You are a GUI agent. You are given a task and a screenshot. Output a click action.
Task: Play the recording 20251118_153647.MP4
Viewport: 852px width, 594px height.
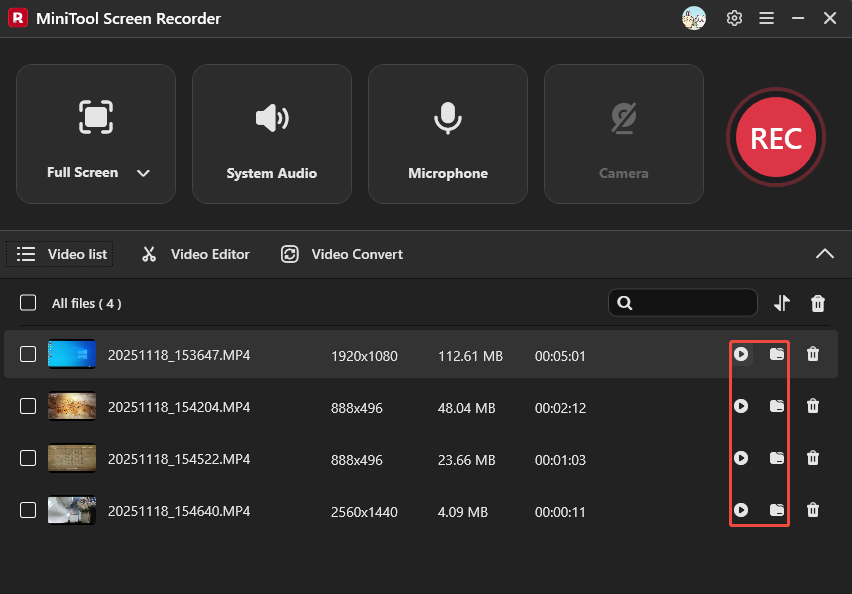(741, 354)
